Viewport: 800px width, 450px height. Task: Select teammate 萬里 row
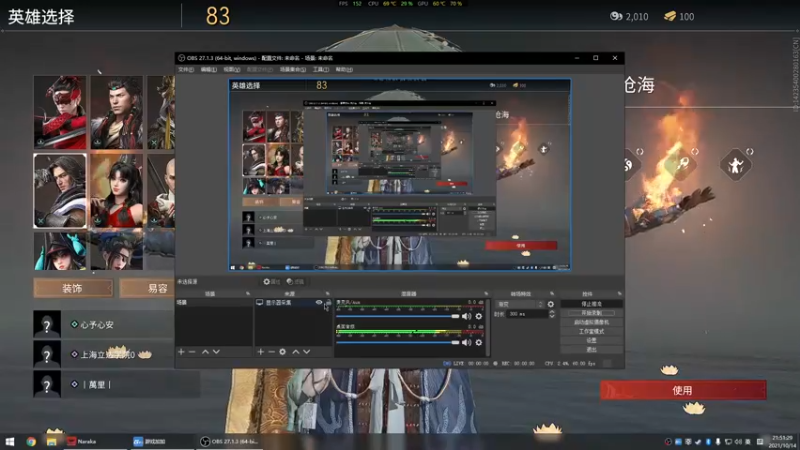click(x=116, y=384)
